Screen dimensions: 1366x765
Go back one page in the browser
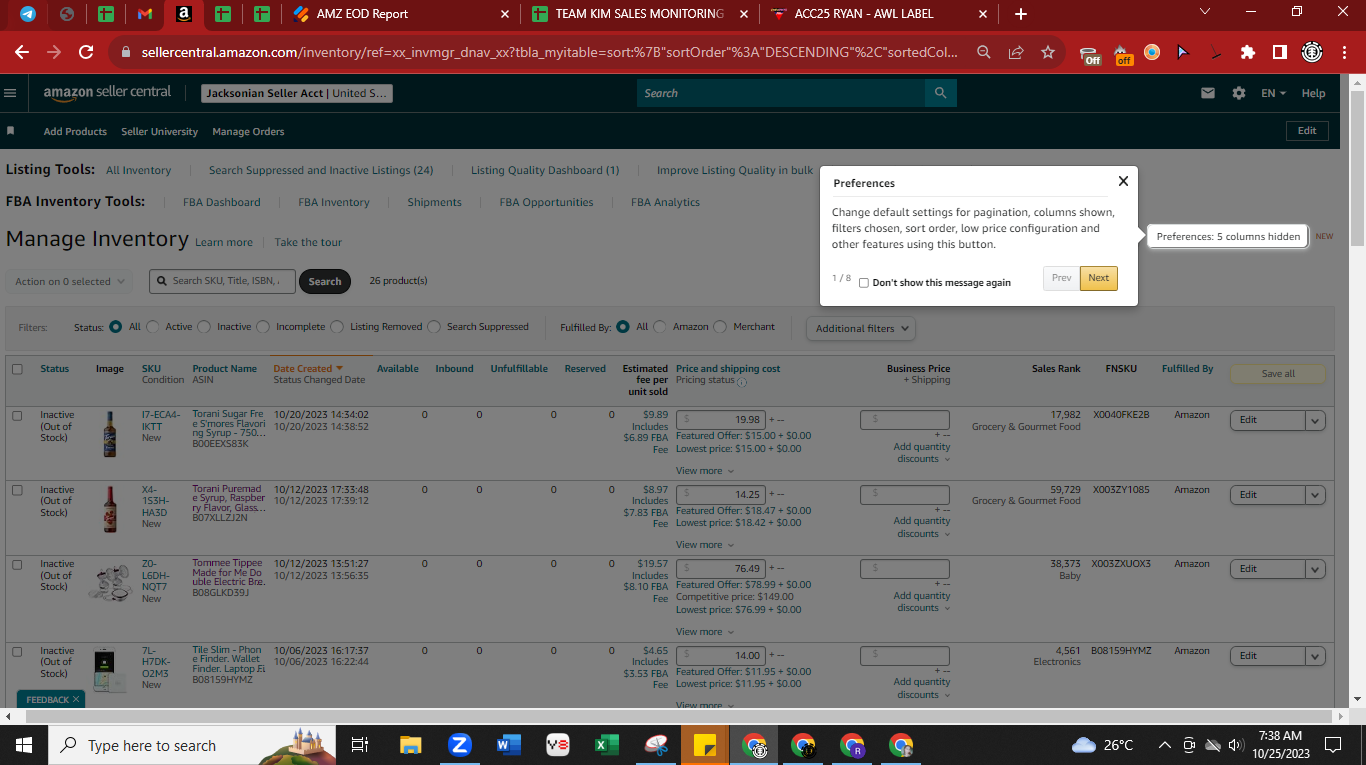[x=22, y=52]
